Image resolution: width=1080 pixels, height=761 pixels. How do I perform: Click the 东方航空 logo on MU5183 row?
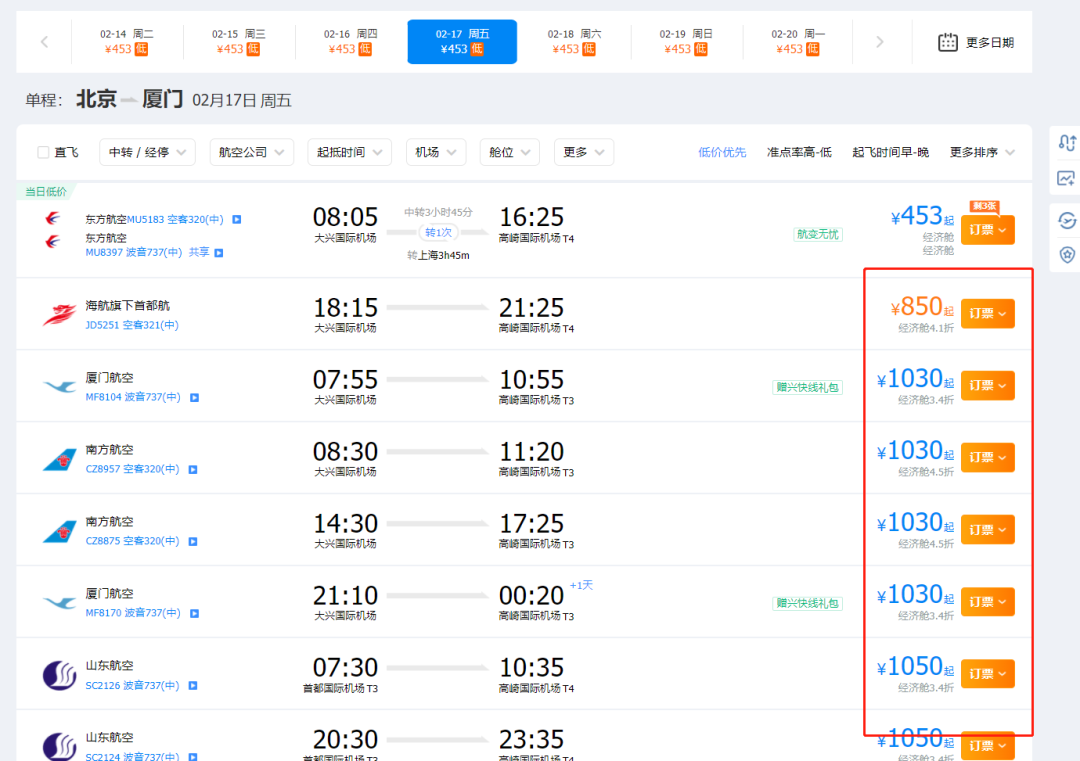[52, 219]
